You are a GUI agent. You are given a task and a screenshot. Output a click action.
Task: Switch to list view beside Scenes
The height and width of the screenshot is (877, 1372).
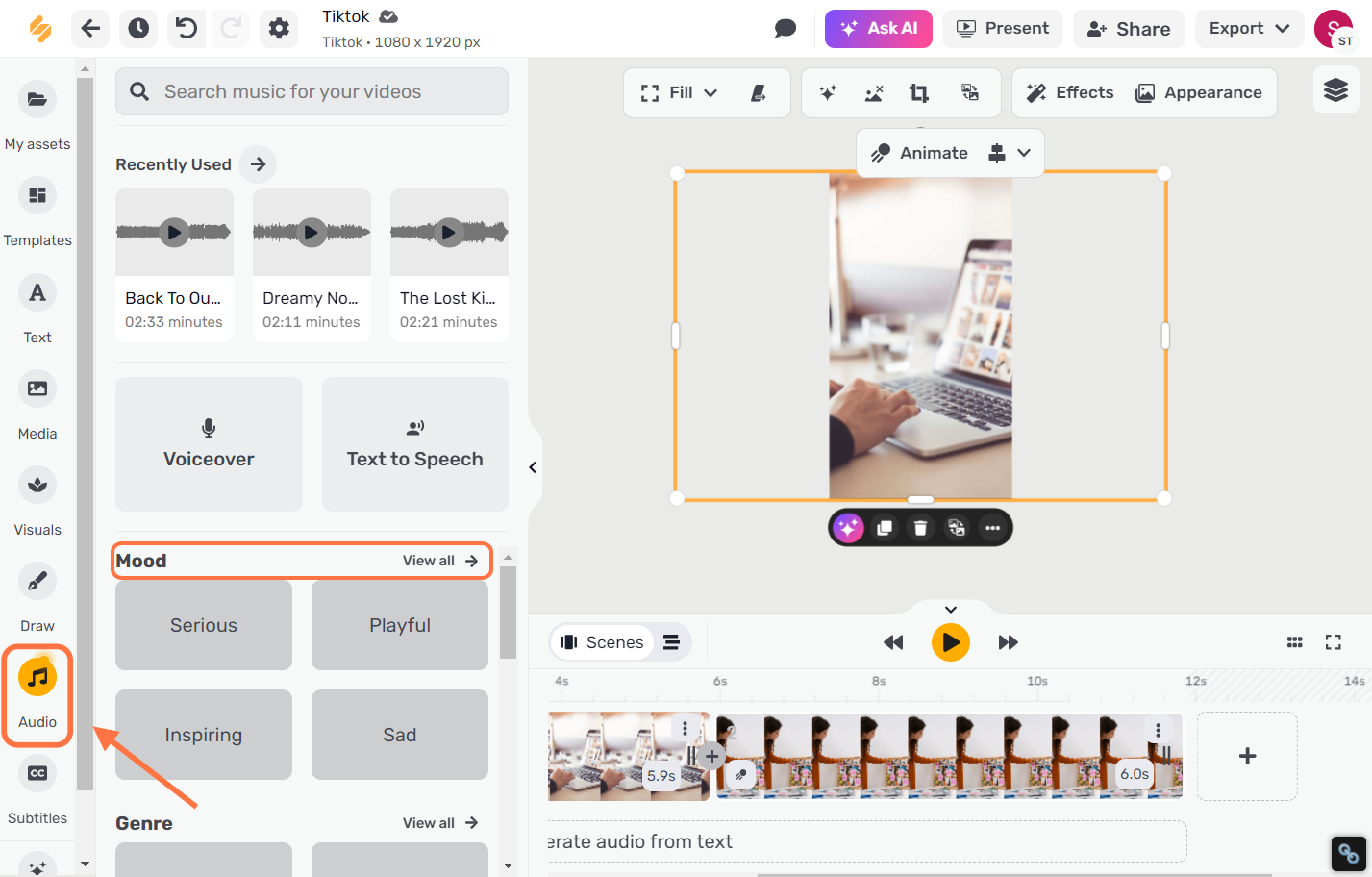pos(671,642)
